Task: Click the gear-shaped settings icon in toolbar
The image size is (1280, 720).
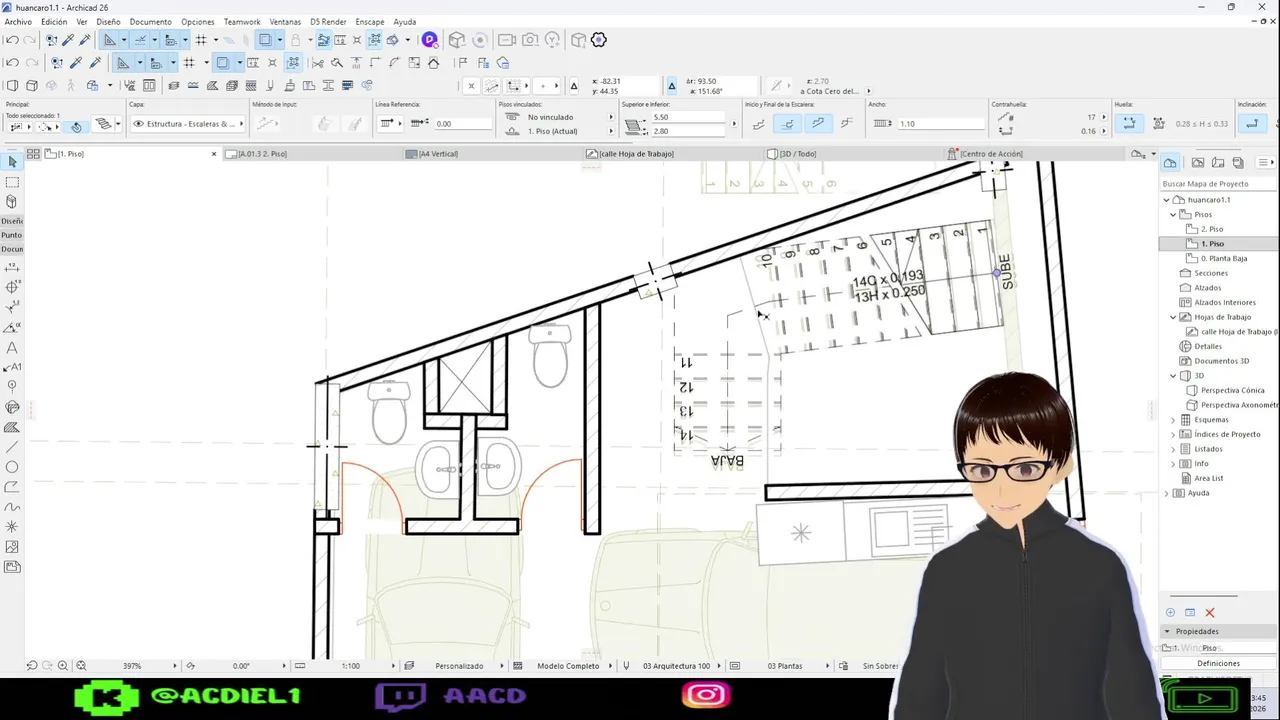Action: (599, 40)
